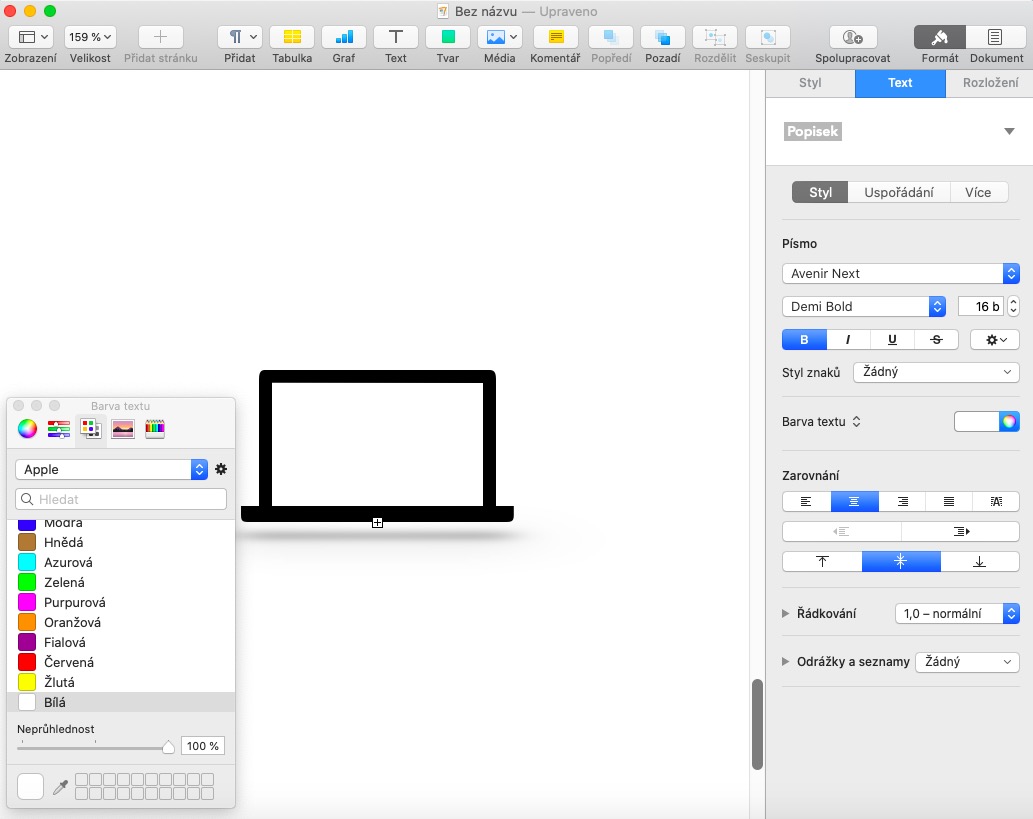The image size is (1033, 819).
Task: Open the Popisek paragraph style menu
Action: pos(1009,131)
